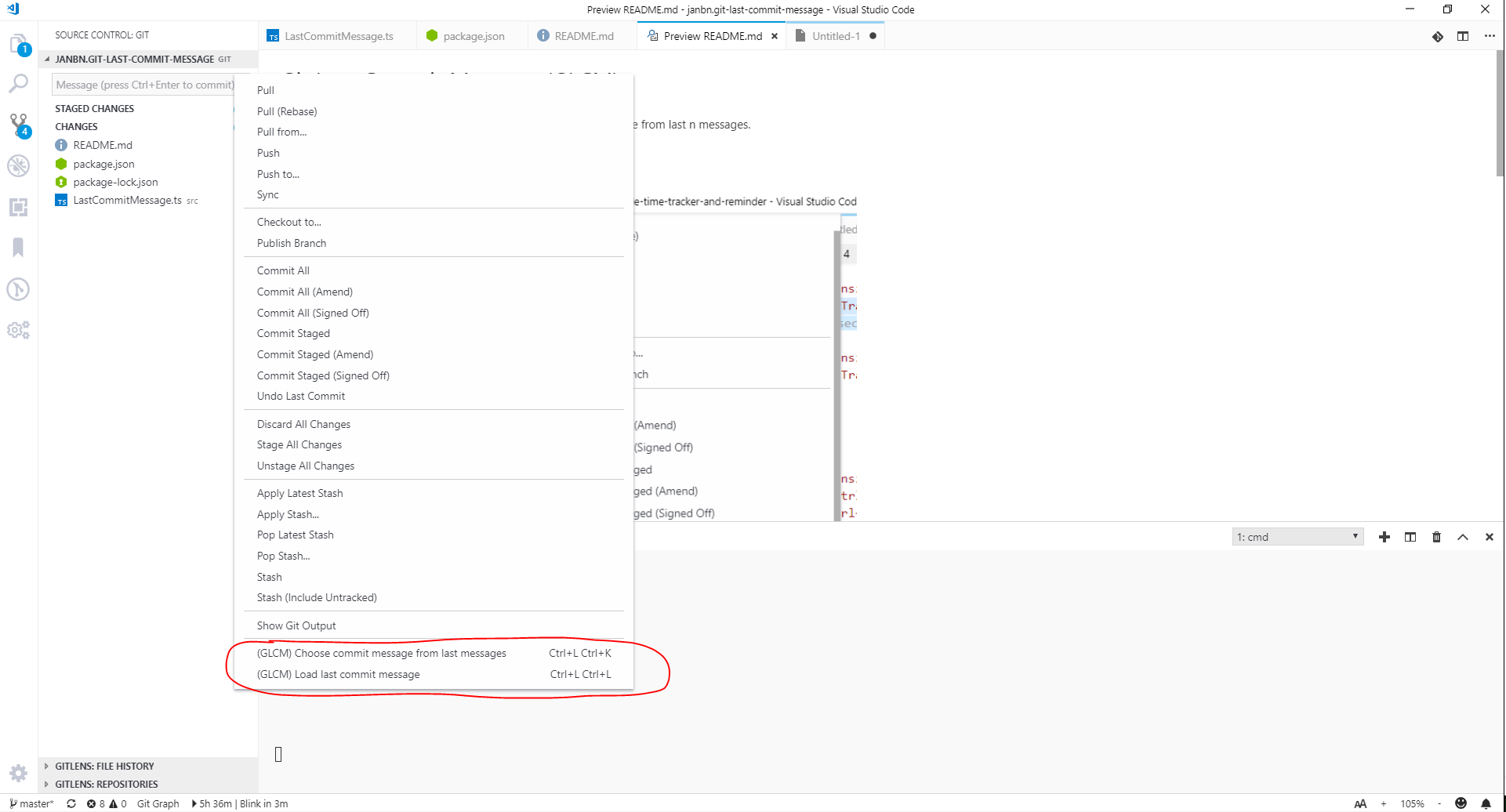This screenshot has width=1506, height=812.
Task: Add a new terminal with plus icon
Action: (x=1384, y=537)
